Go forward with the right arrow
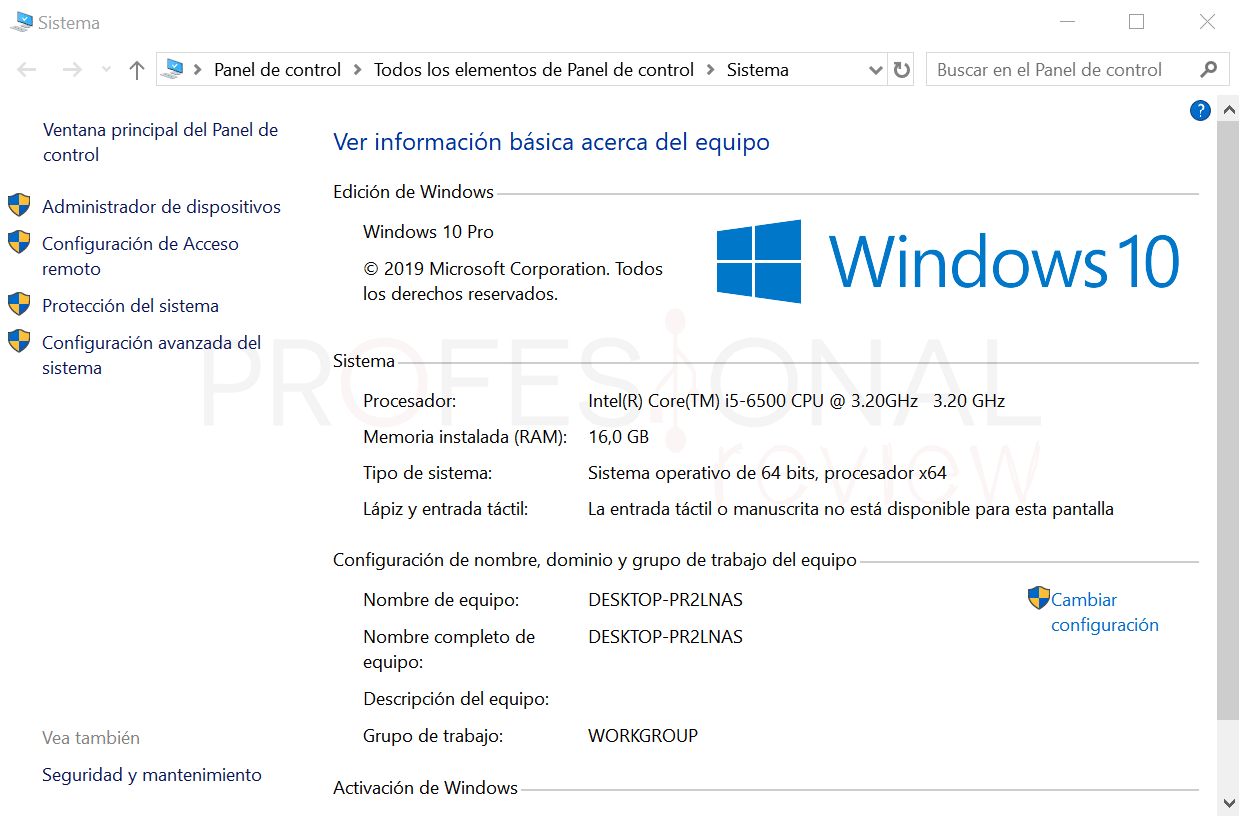Viewport: 1239px width, 816px height. (x=72, y=70)
